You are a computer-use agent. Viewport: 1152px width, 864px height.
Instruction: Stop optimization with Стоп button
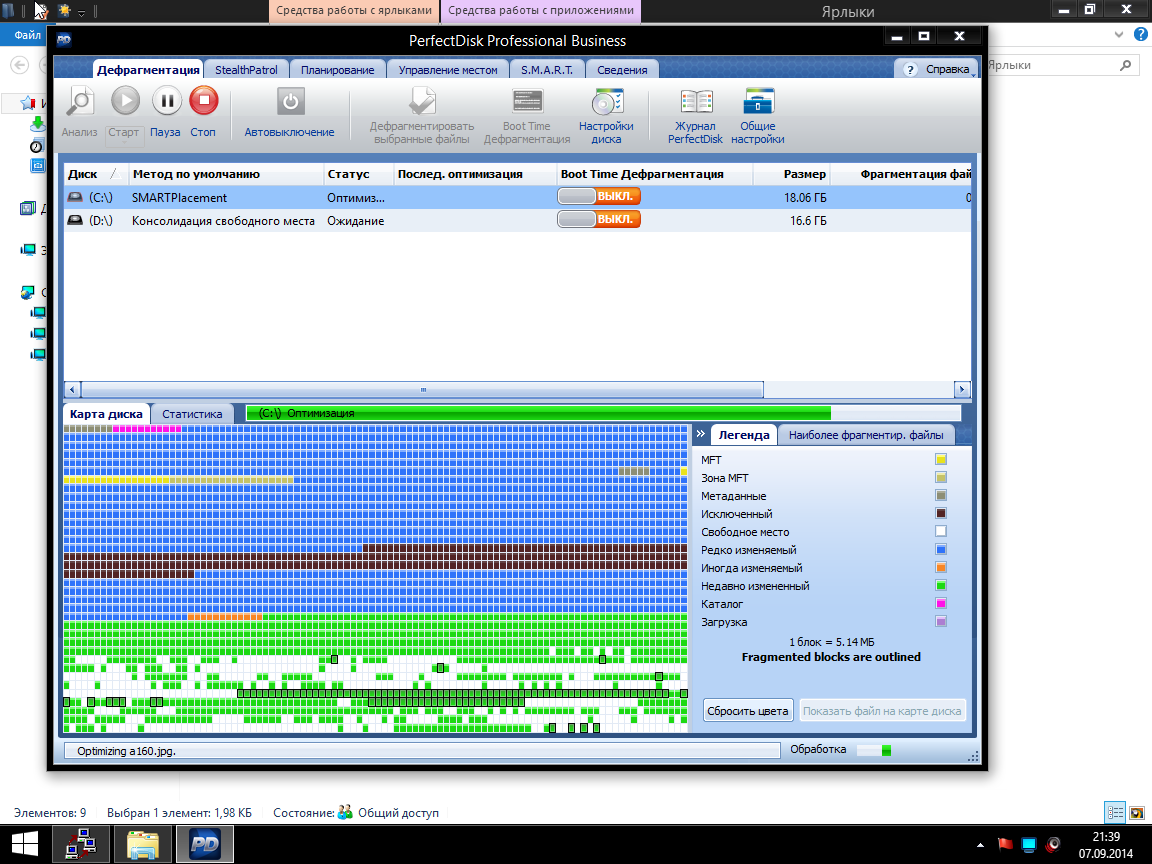pos(204,101)
